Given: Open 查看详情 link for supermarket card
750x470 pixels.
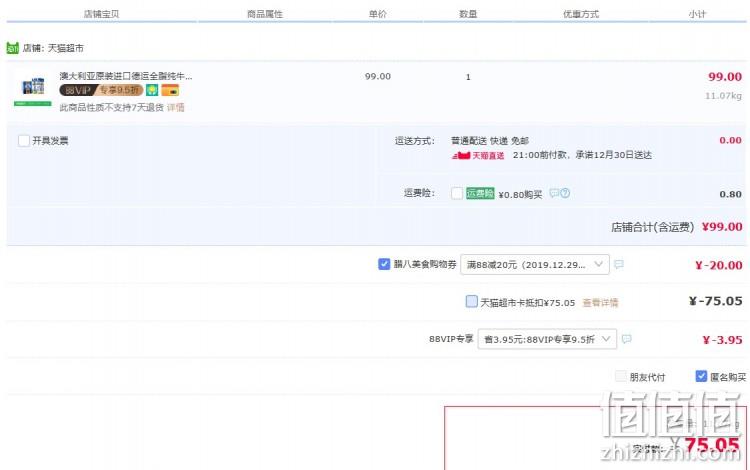Looking at the screenshot, I should pos(600,303).
